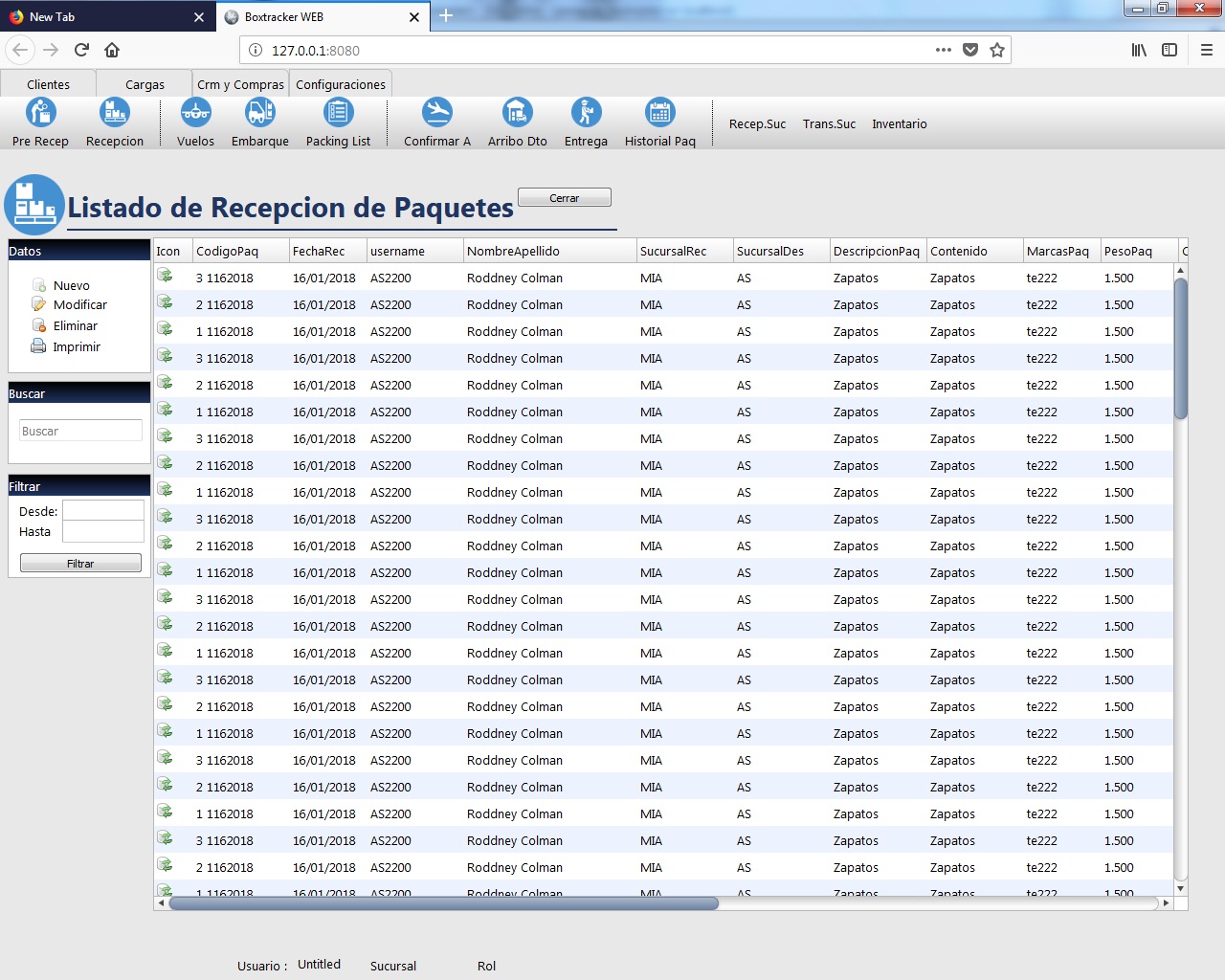Viewport: 1225px width, 980px height.
Task: Open the Arribo Dto warehouse icon
Action: (517, 113)
